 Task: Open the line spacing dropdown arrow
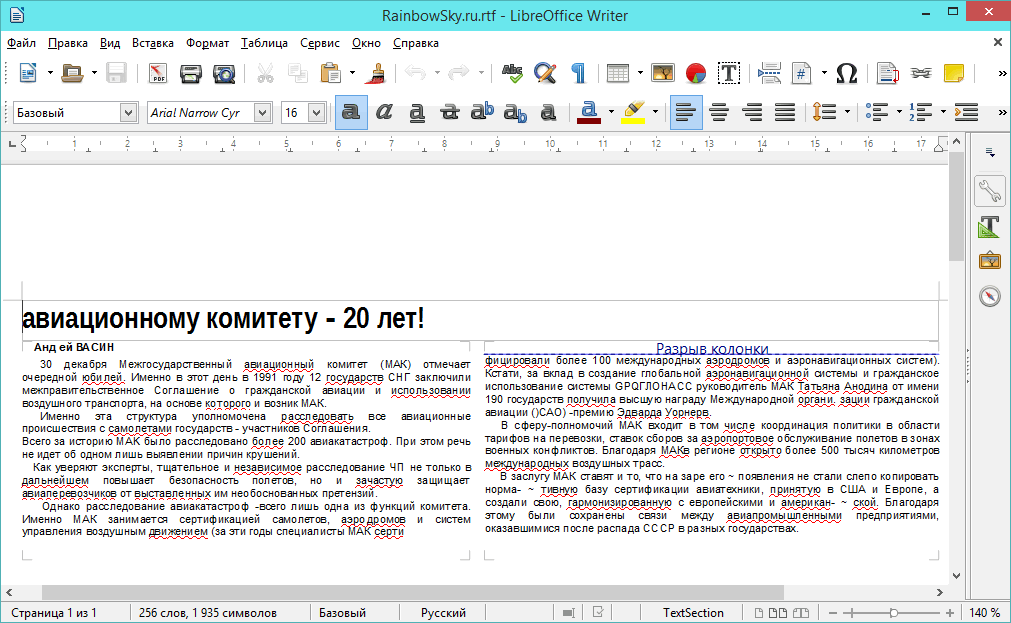click(847, 112)
